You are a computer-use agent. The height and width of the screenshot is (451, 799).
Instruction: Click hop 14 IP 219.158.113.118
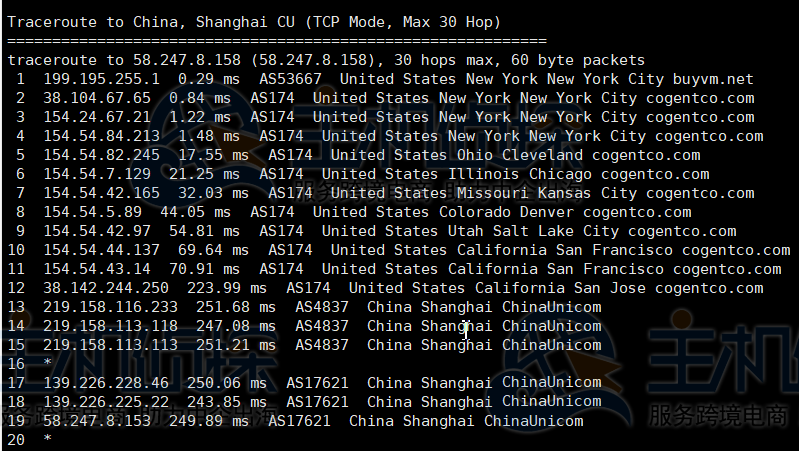[110, 326]
